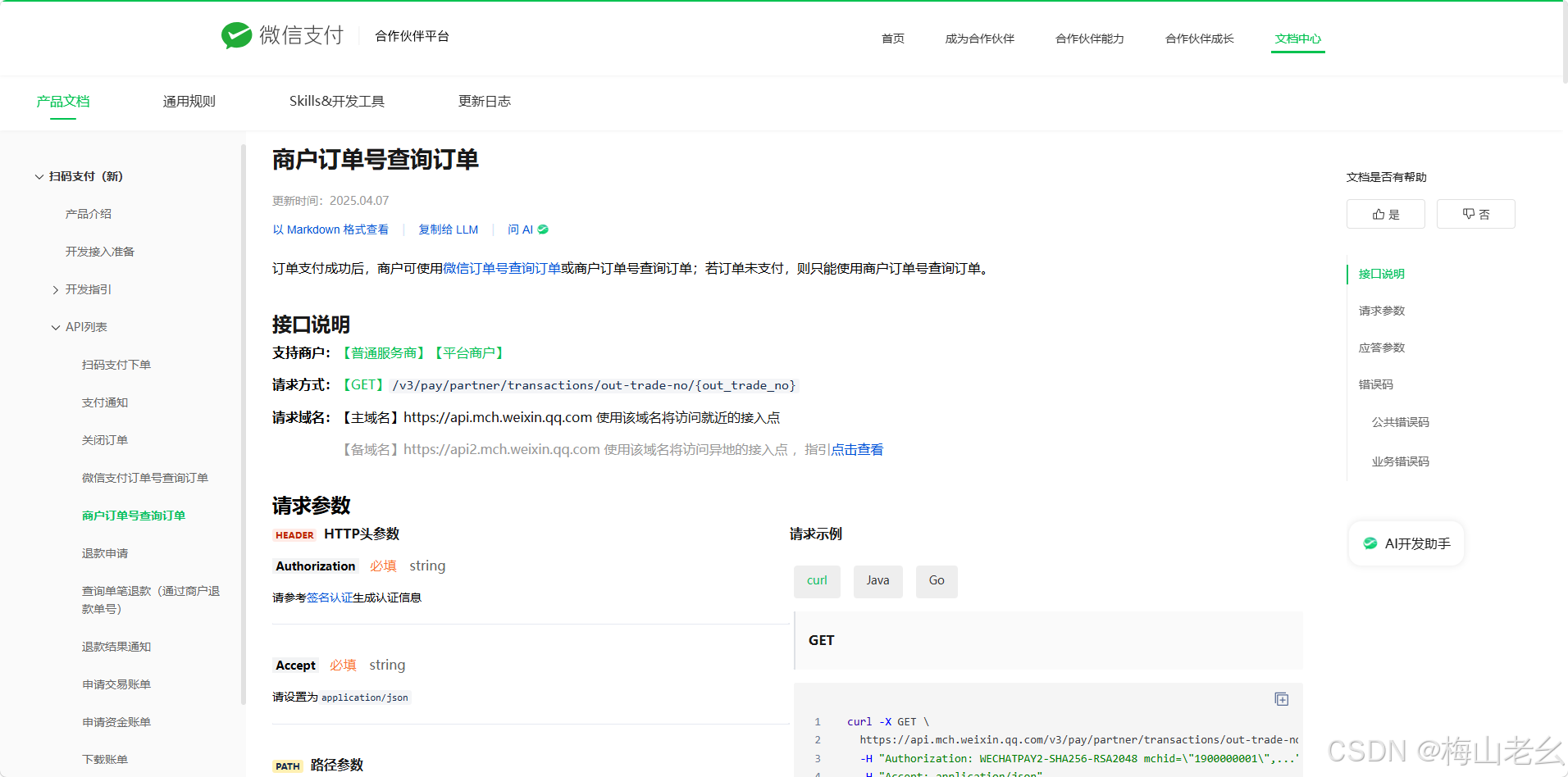Collapse the API列表 tree node
This screenshot has width=1568, height=777.
(55, 327)
